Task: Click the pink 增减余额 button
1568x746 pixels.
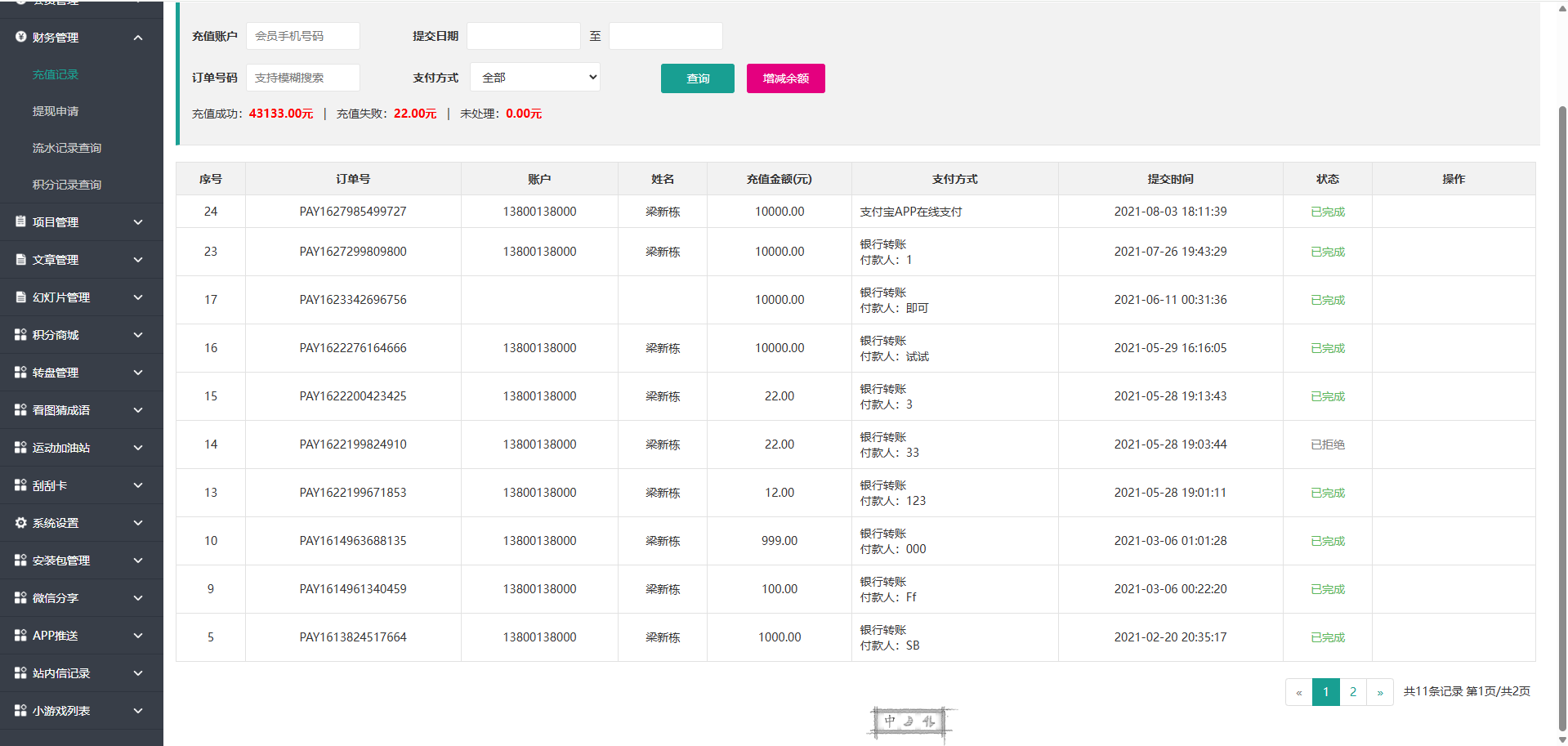Action: [785, 78]
